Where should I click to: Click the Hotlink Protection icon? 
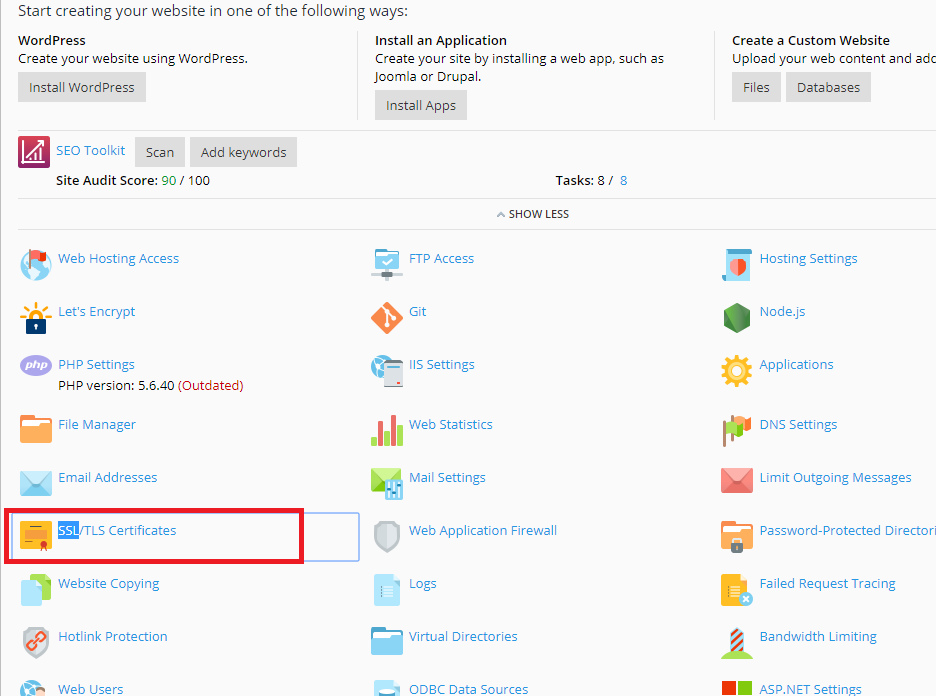pyautogui.click(x=36, y=642)
